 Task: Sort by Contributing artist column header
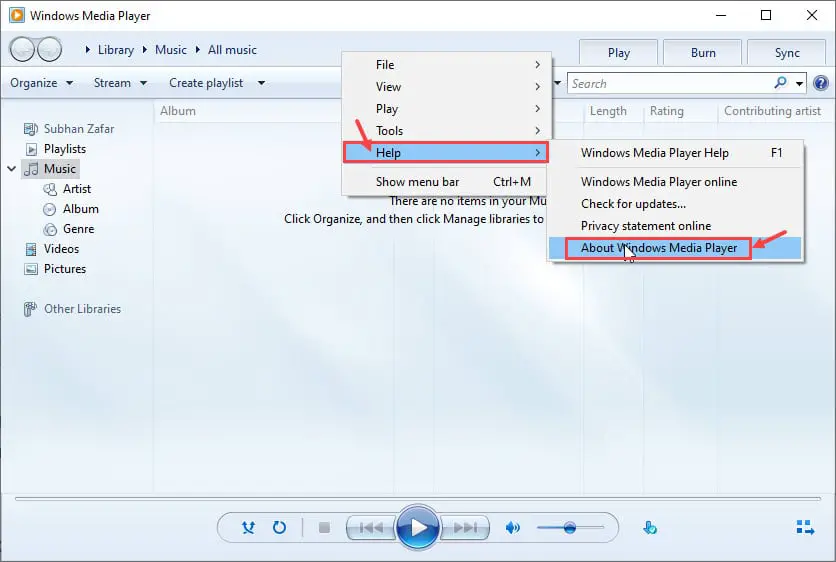[x=772, y=111]
